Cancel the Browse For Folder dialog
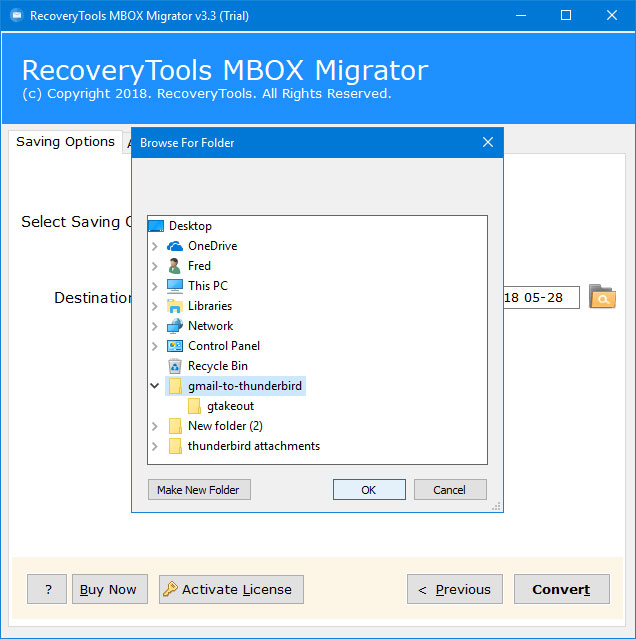This screenshot has width=636, height=639. (x=450, y=489)
